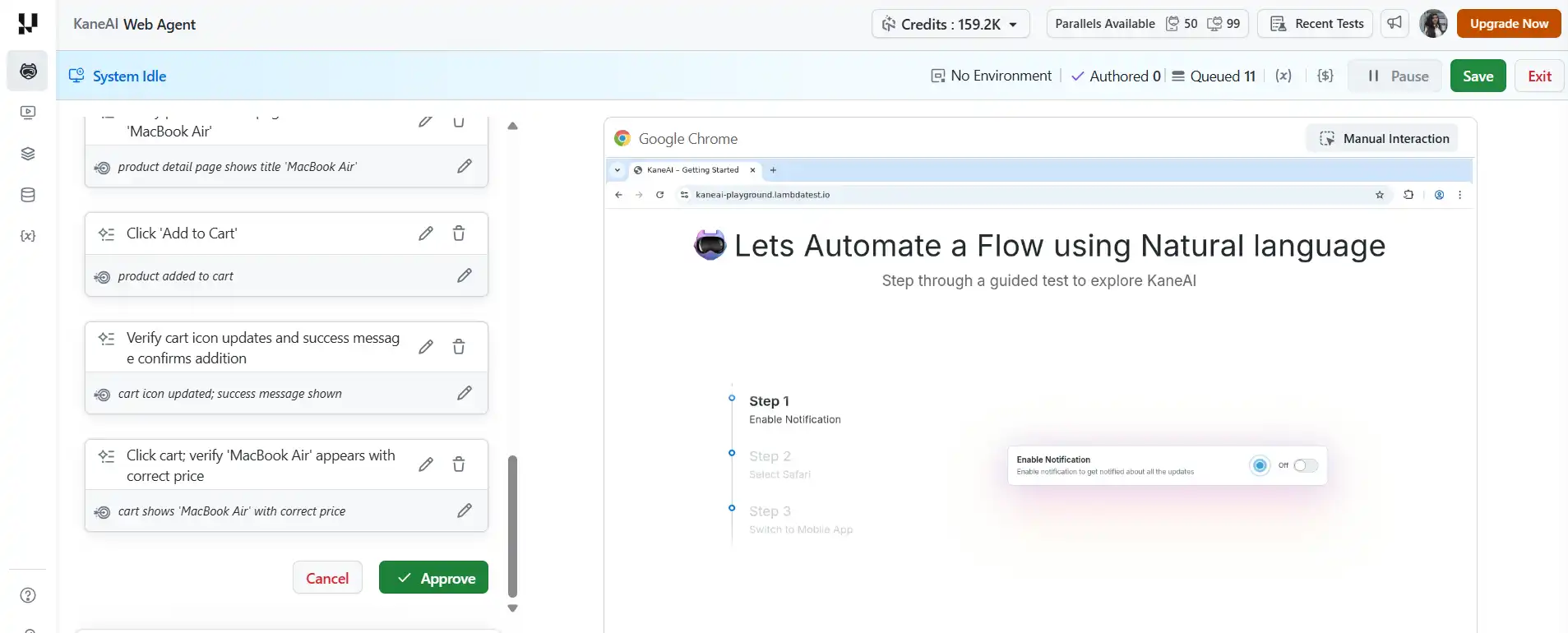Bookmark the page with the star icon
The image size is (1568, 633).
pyautogui.click(x=1380, y=195)
